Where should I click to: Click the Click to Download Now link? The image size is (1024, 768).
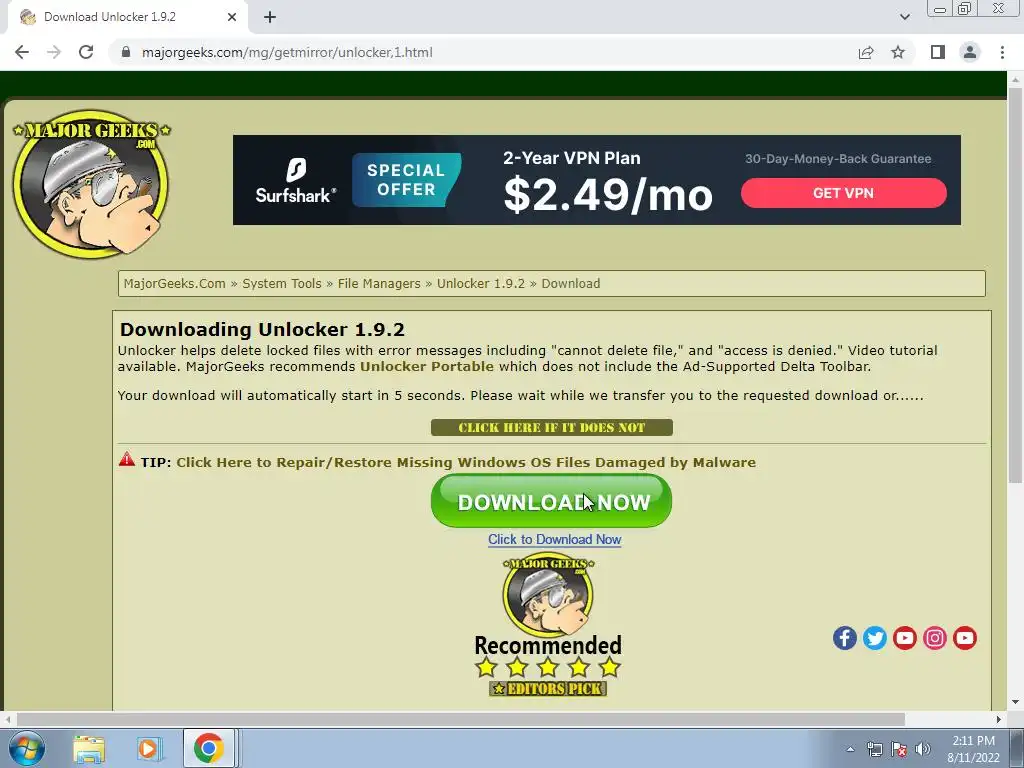tap(554, 539)
